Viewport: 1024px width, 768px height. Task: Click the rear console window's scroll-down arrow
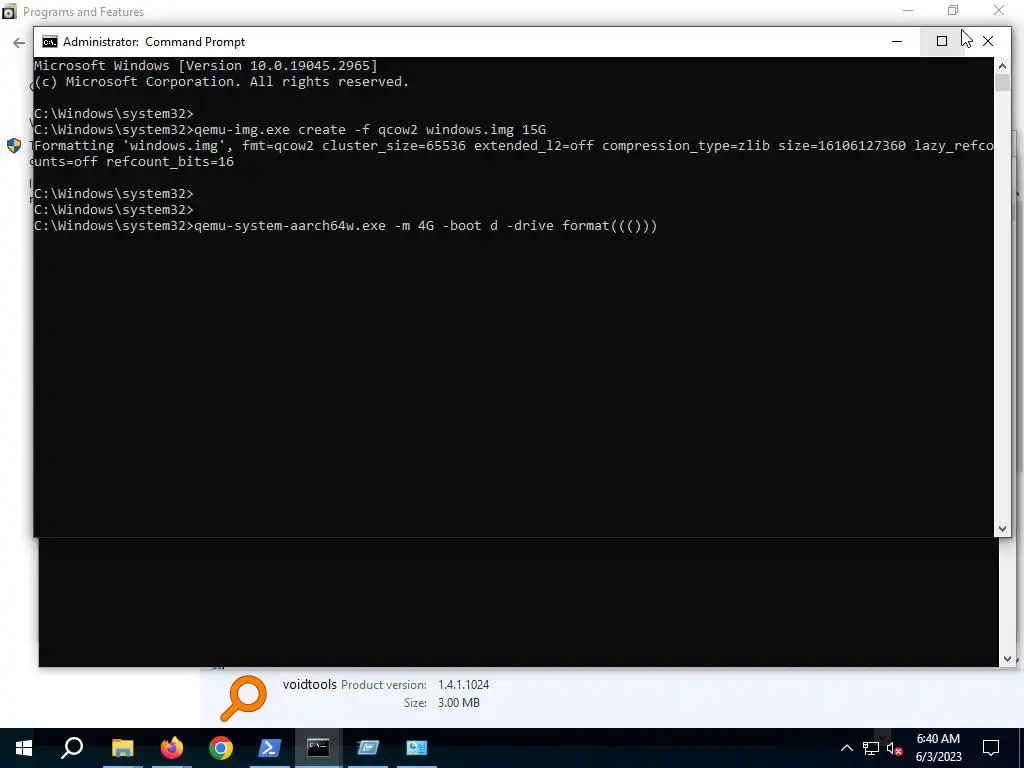coord(1006,659)
